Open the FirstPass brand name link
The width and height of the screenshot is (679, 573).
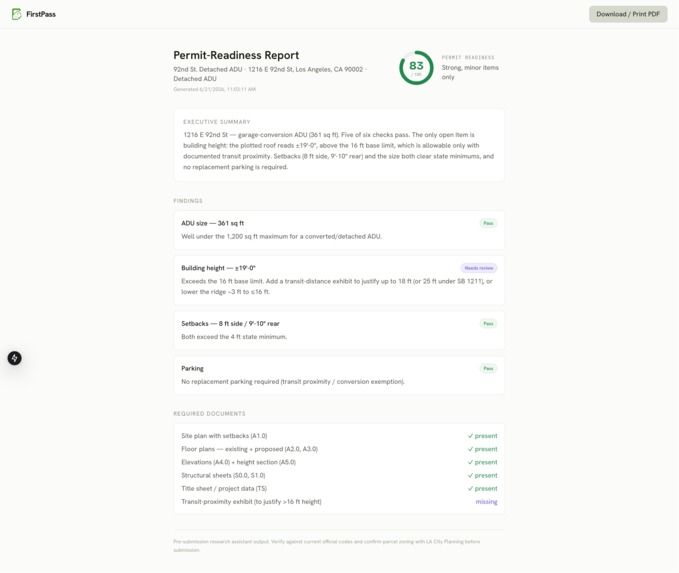tap(41, 14)
